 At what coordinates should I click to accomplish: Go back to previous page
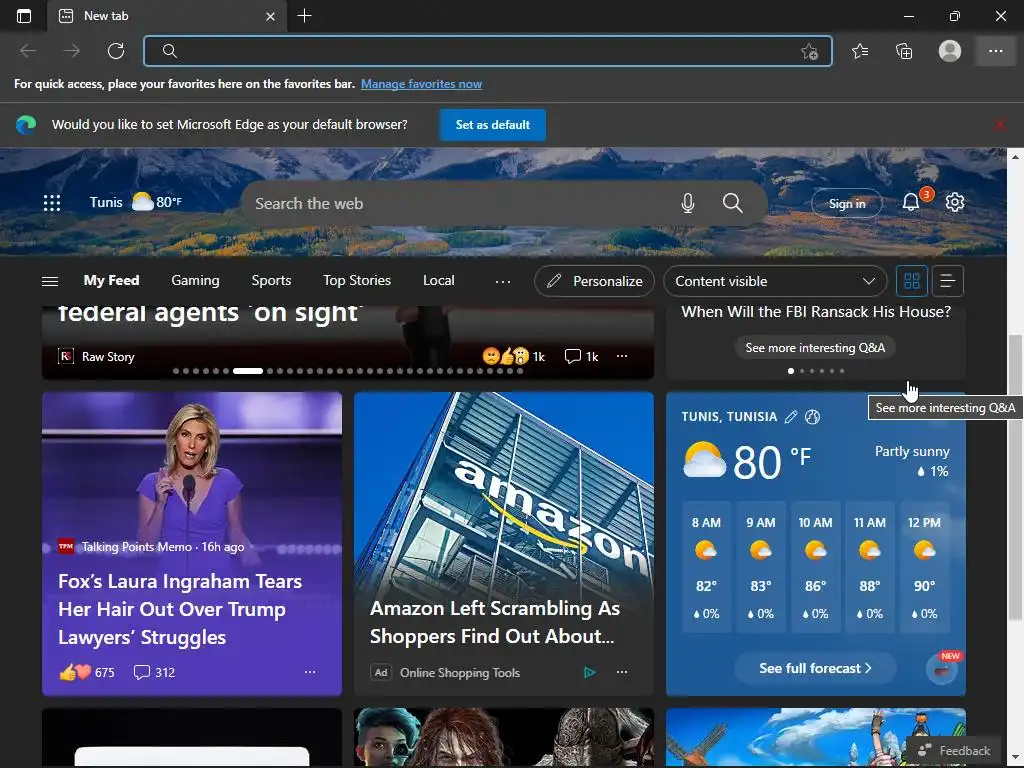tap(28, 51)
